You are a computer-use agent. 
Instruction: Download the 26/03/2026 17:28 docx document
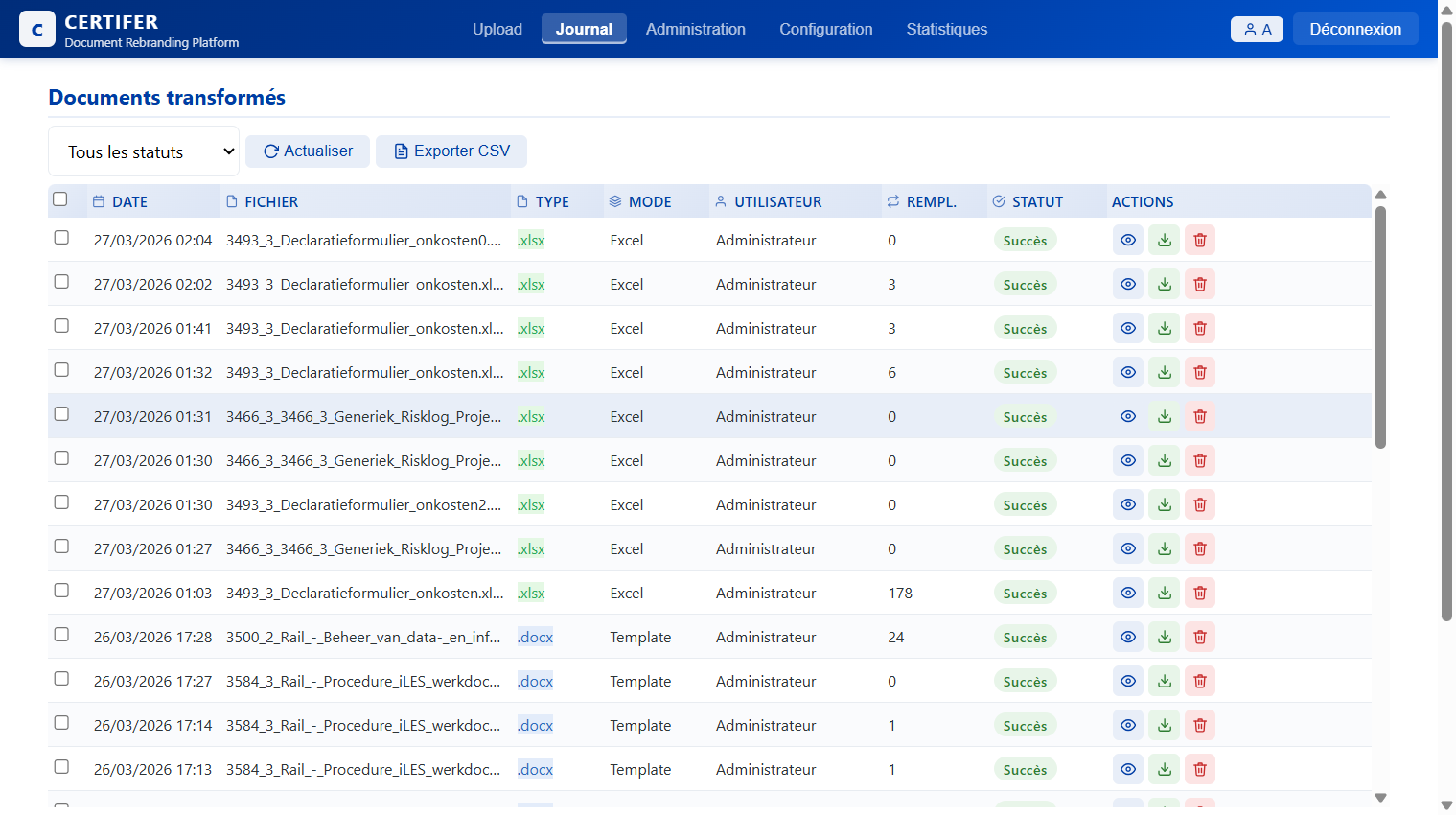(1164, 637)
